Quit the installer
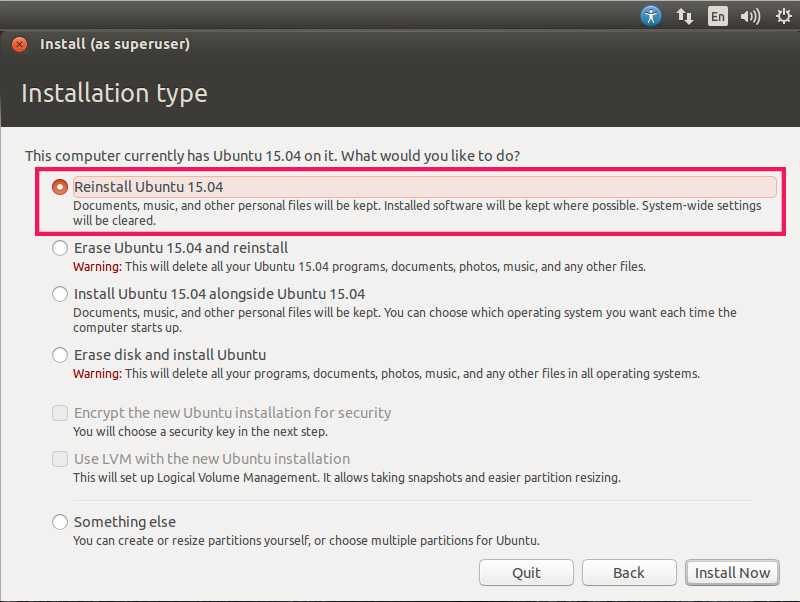Image resolution: width=800 pixels, height=602 pixels. coord(526,572)
